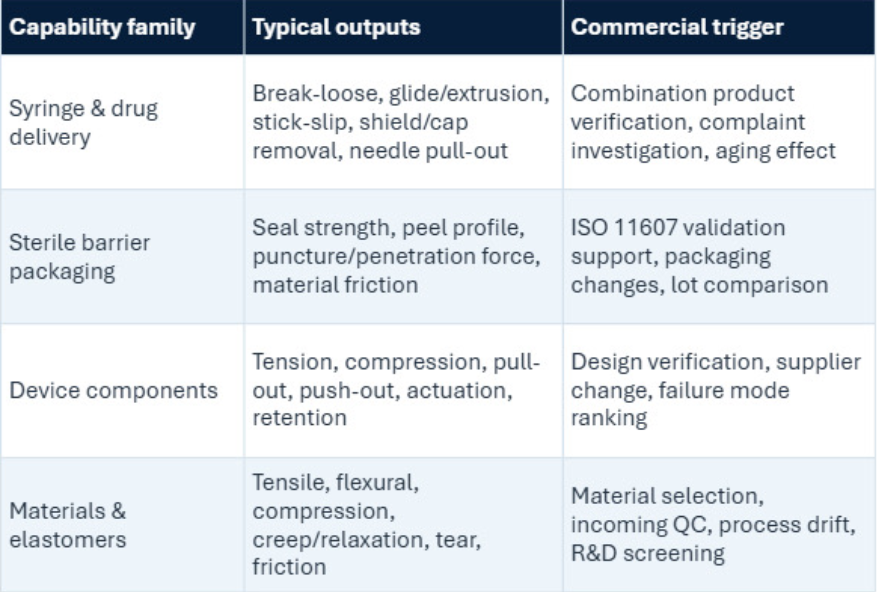
Task: Select the Combination product verification cell
Action: point(719,122)
